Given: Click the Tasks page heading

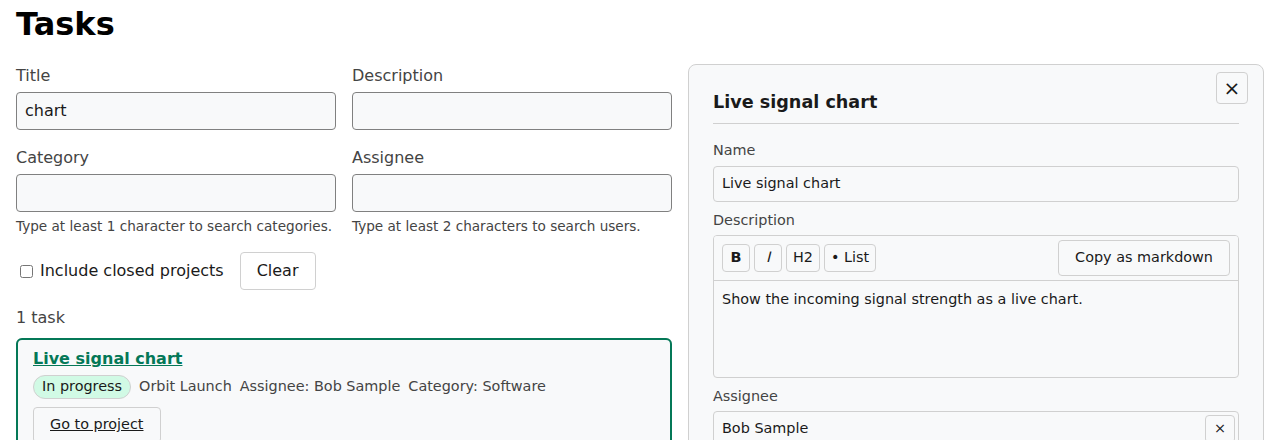Looking at the screenshot, I should click(65, 23).
